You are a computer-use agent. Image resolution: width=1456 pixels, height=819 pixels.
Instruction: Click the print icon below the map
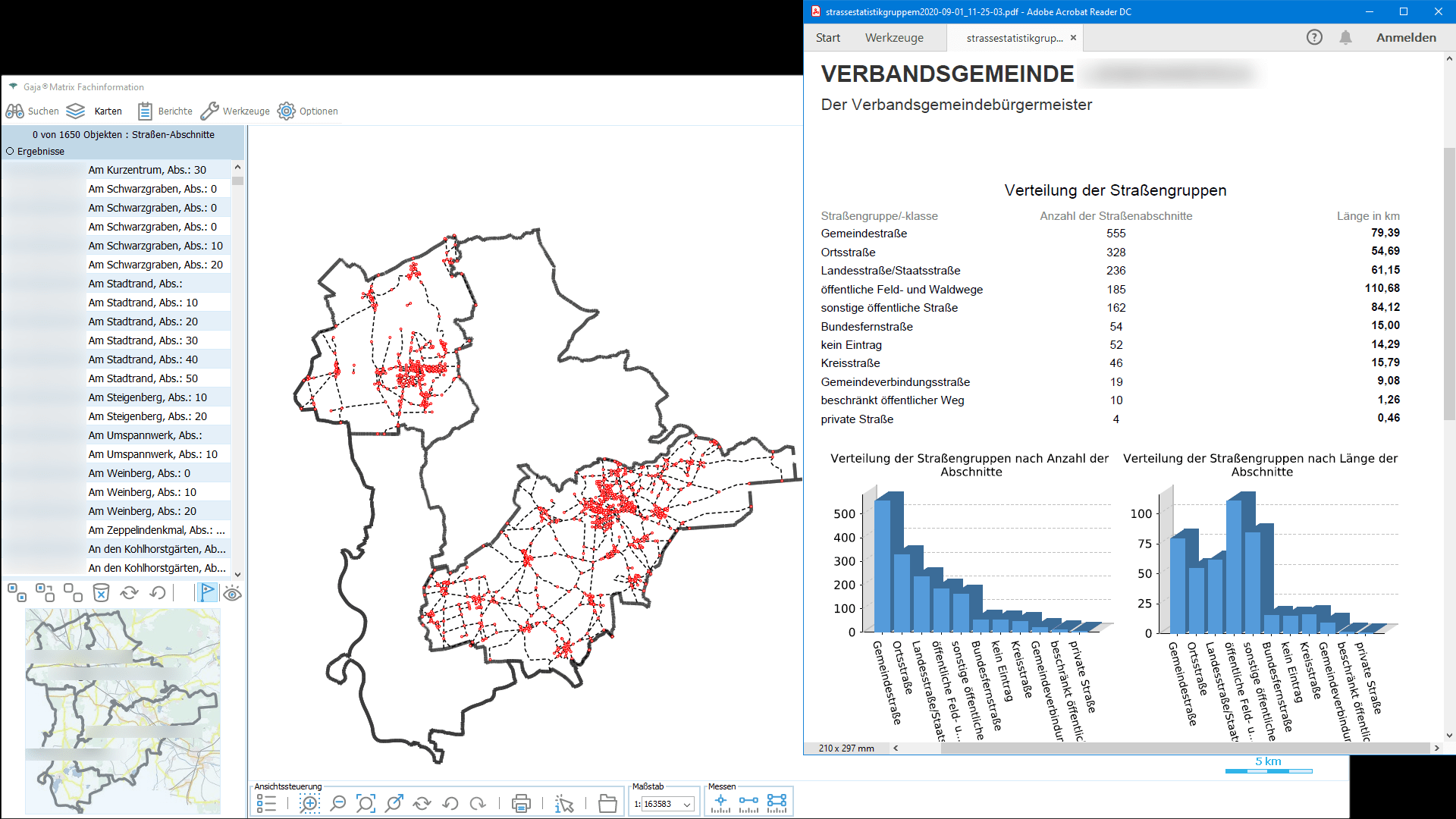(x=521, y=803)
